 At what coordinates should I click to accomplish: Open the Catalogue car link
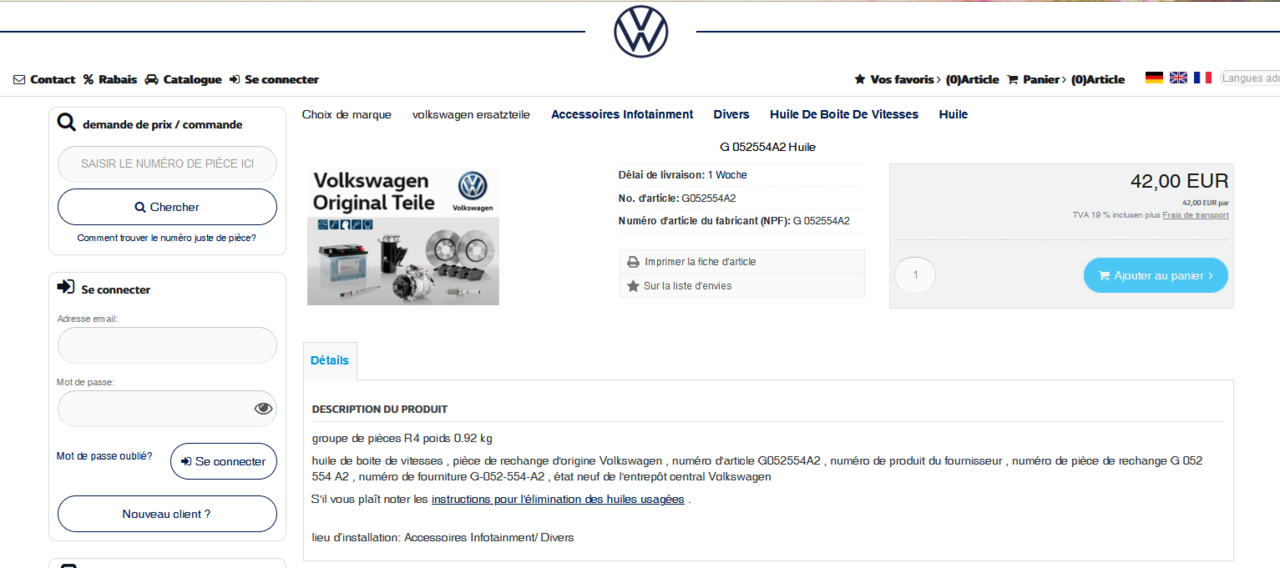pos(183,79)
